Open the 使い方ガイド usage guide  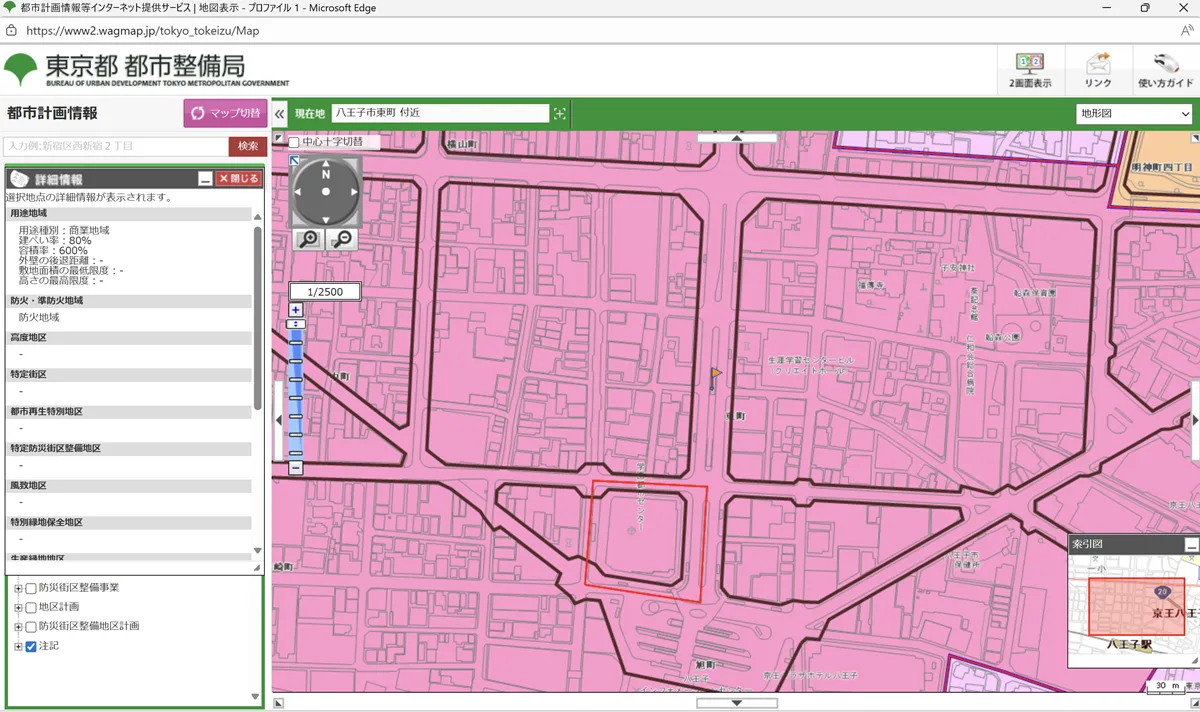click(x=1165, y=70)
